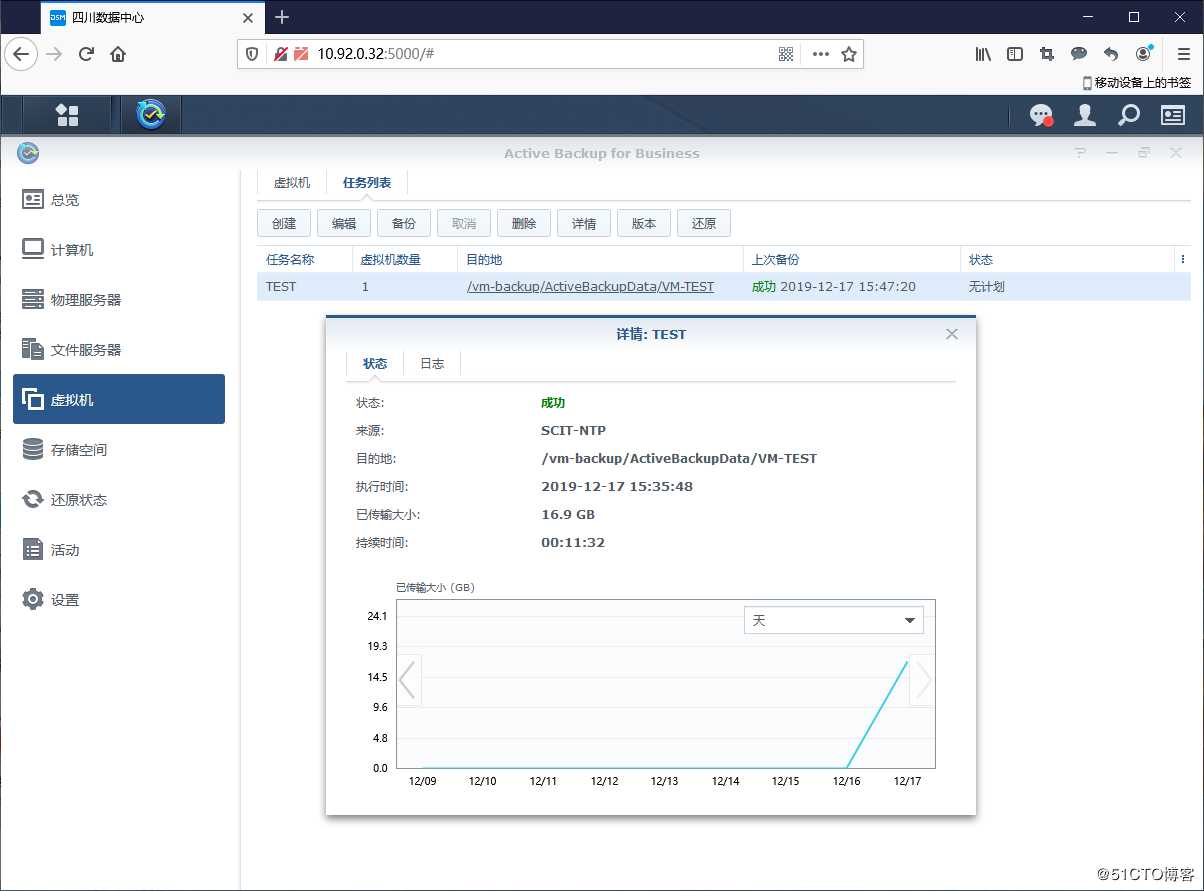
Task: Open the Firefox library icon
Action: 983,54
